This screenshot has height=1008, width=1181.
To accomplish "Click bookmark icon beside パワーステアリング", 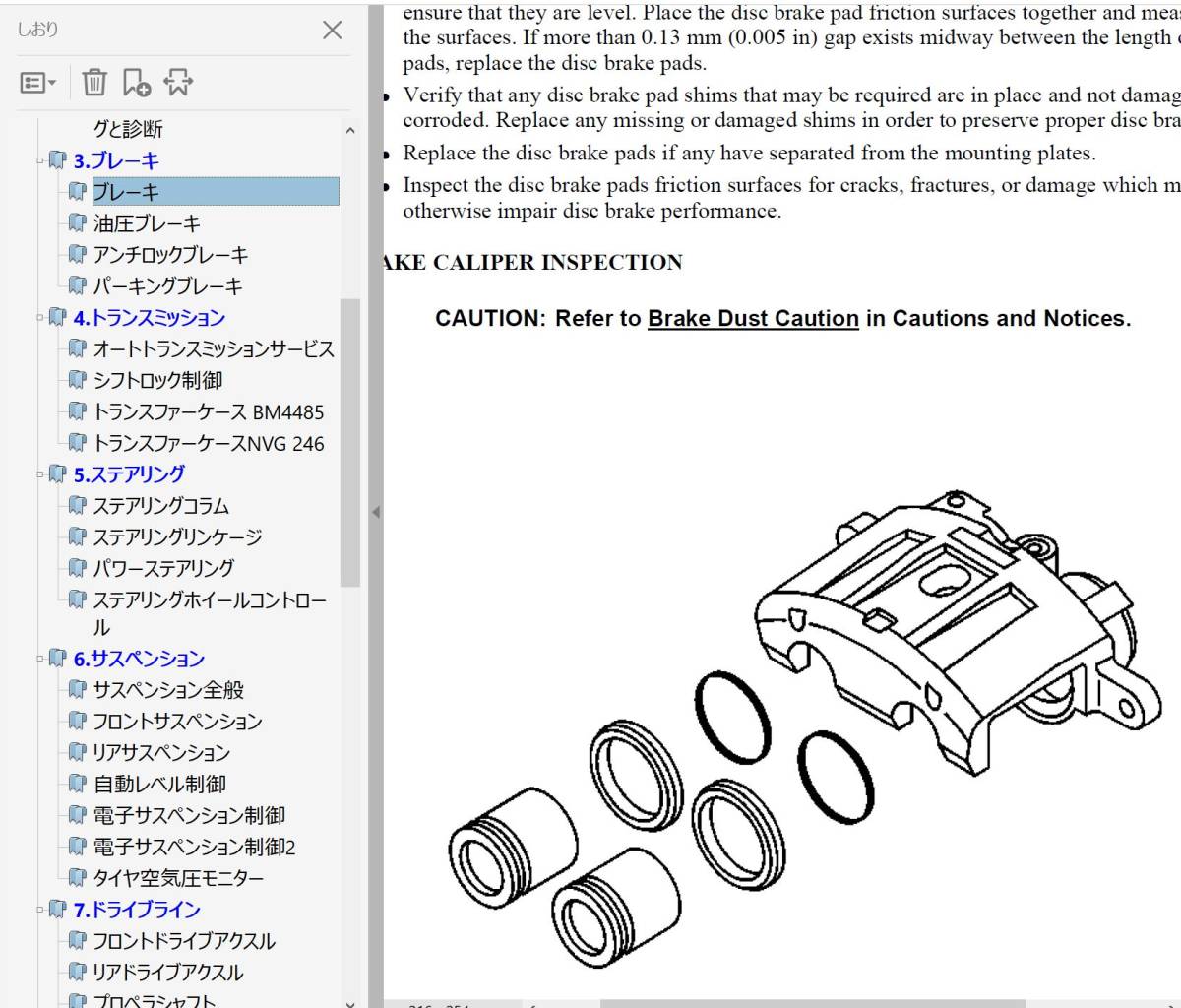I will tap(77, 568).
